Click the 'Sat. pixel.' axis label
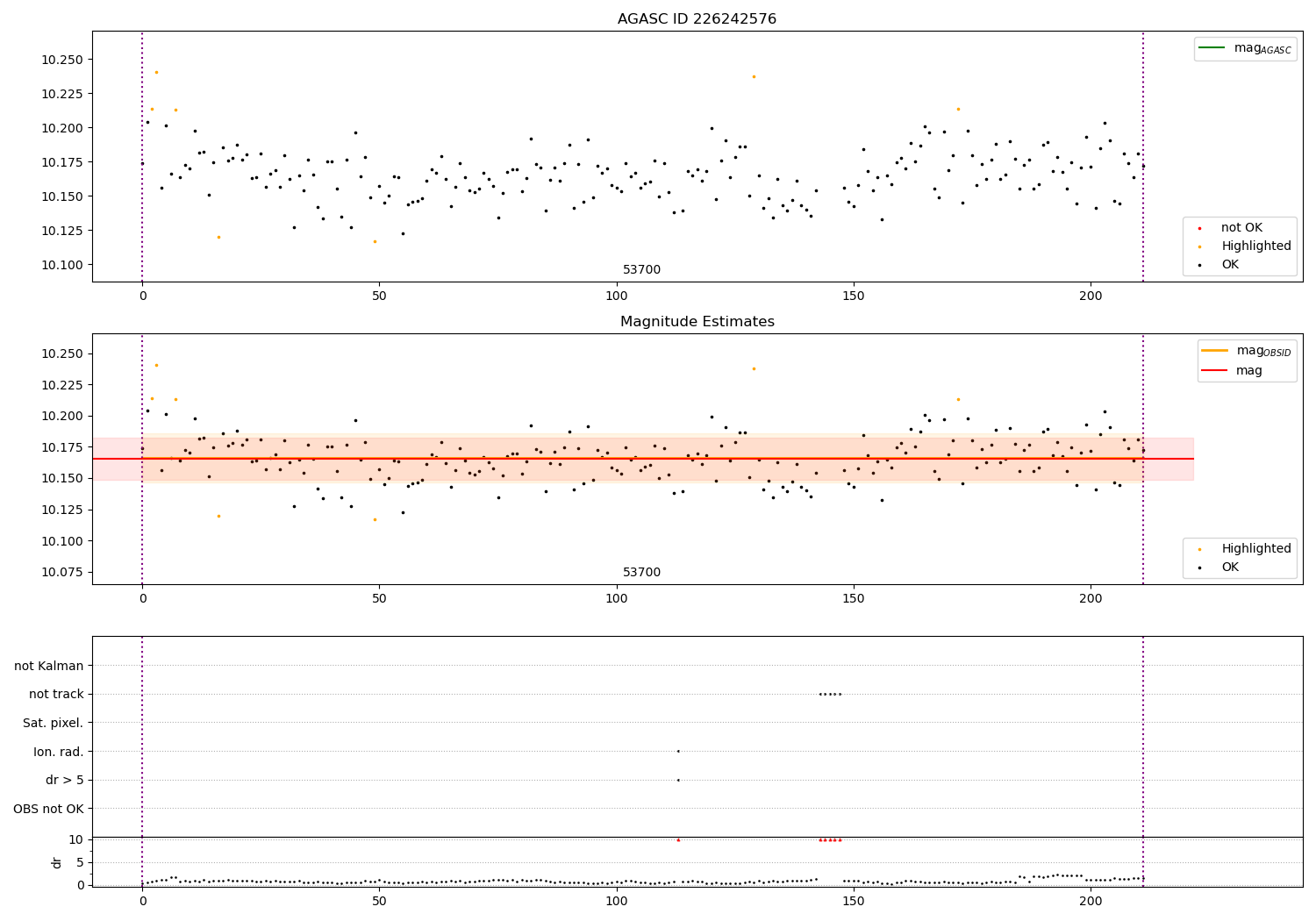The image size is (1316, 921). tap(54, 724)
